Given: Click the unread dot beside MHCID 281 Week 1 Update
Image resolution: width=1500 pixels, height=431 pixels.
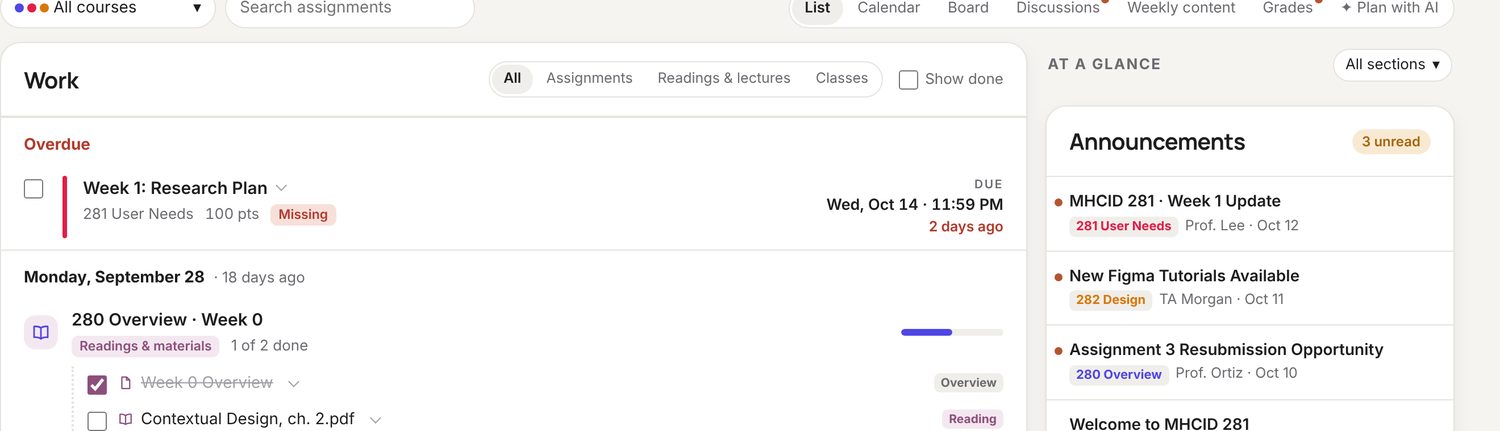Looking at the screenshot, I should pos(1058,202).
